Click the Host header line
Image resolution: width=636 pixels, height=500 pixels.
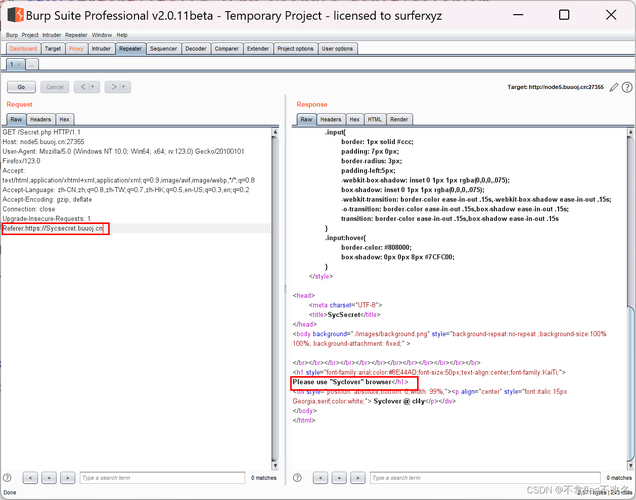pyautogui.click(x=43, y=142)
